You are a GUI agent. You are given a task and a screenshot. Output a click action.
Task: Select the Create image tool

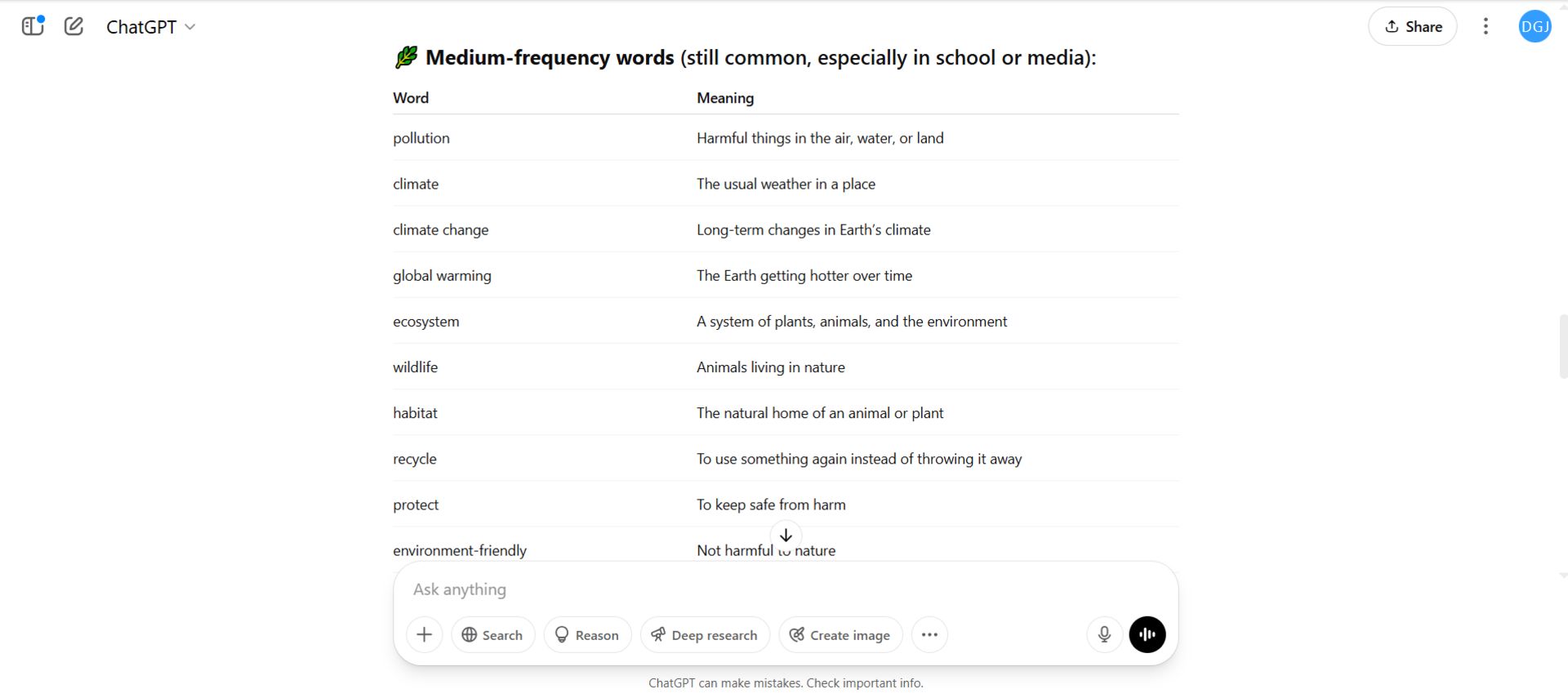[840, 634]
